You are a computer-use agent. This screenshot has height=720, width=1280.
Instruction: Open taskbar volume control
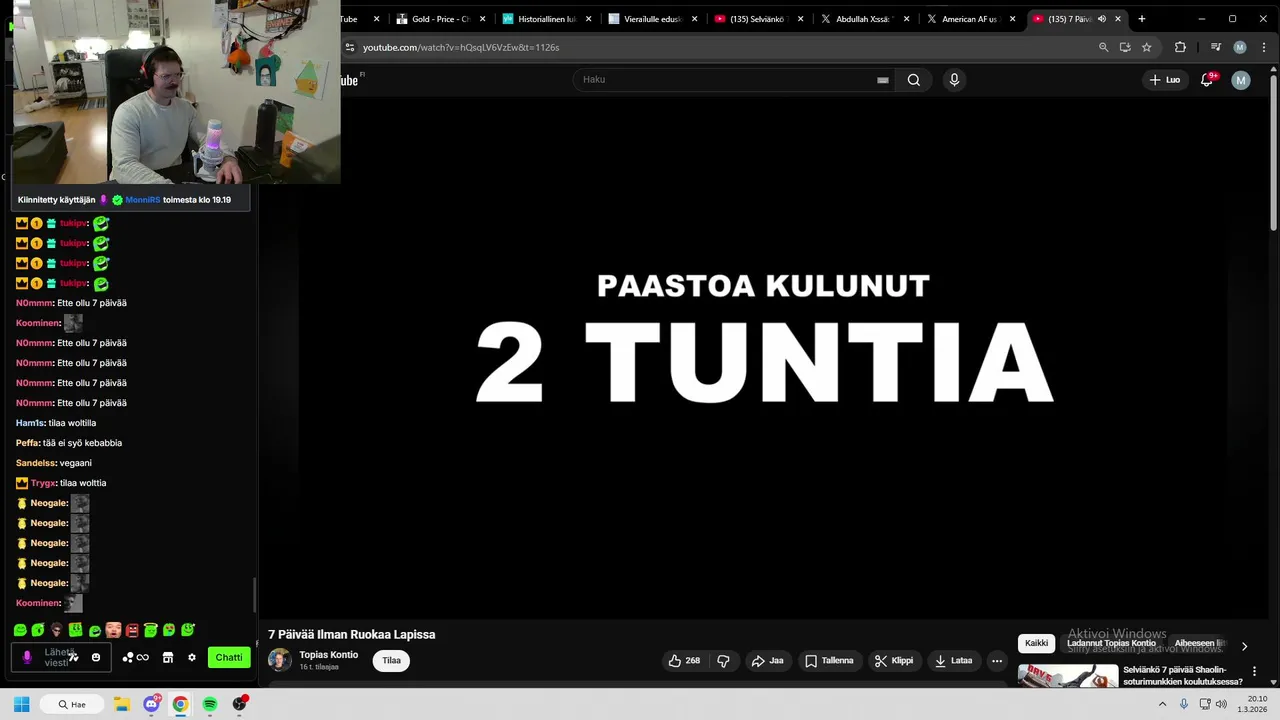click(1220, 704)
